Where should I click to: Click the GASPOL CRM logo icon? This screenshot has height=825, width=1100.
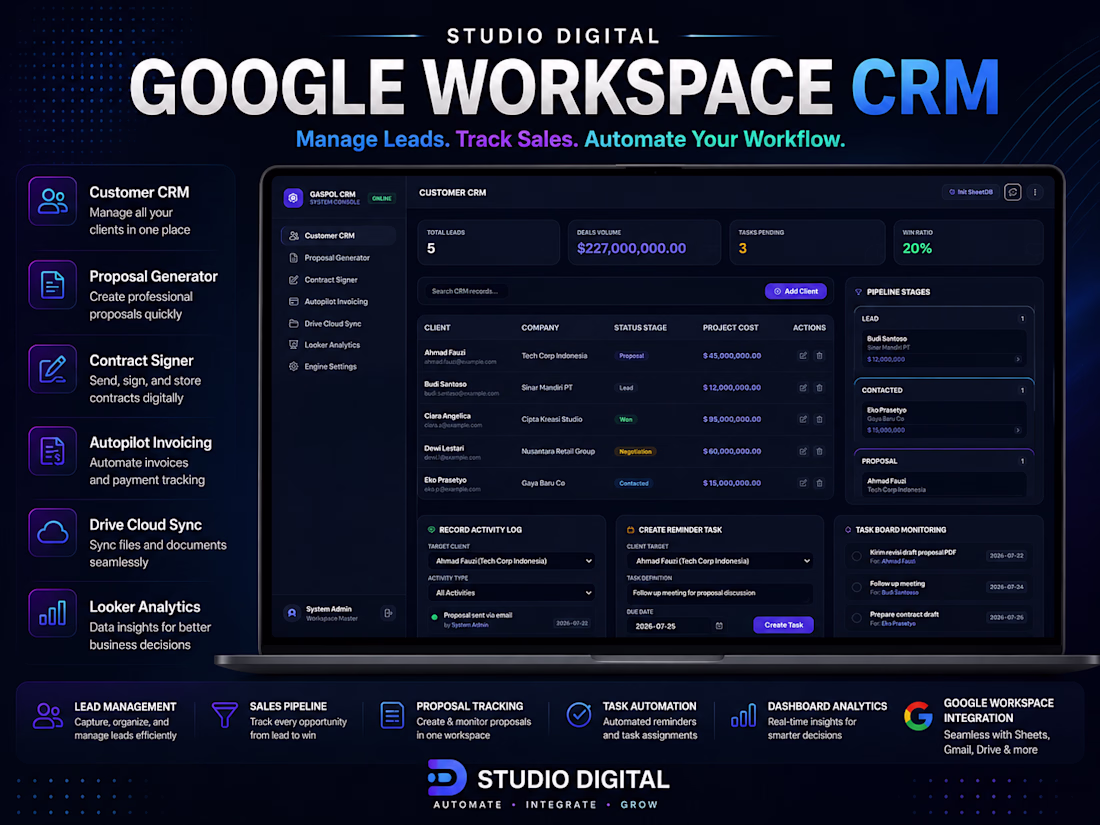[293, 198]
